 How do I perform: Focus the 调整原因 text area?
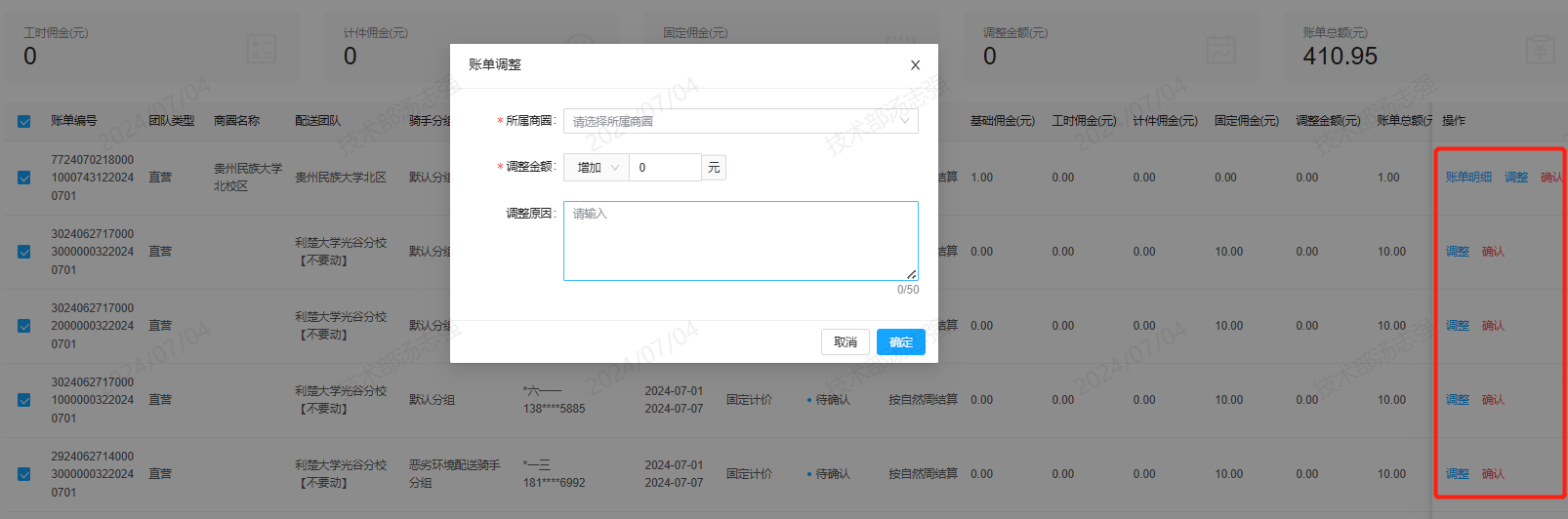[x=740, y=241]
